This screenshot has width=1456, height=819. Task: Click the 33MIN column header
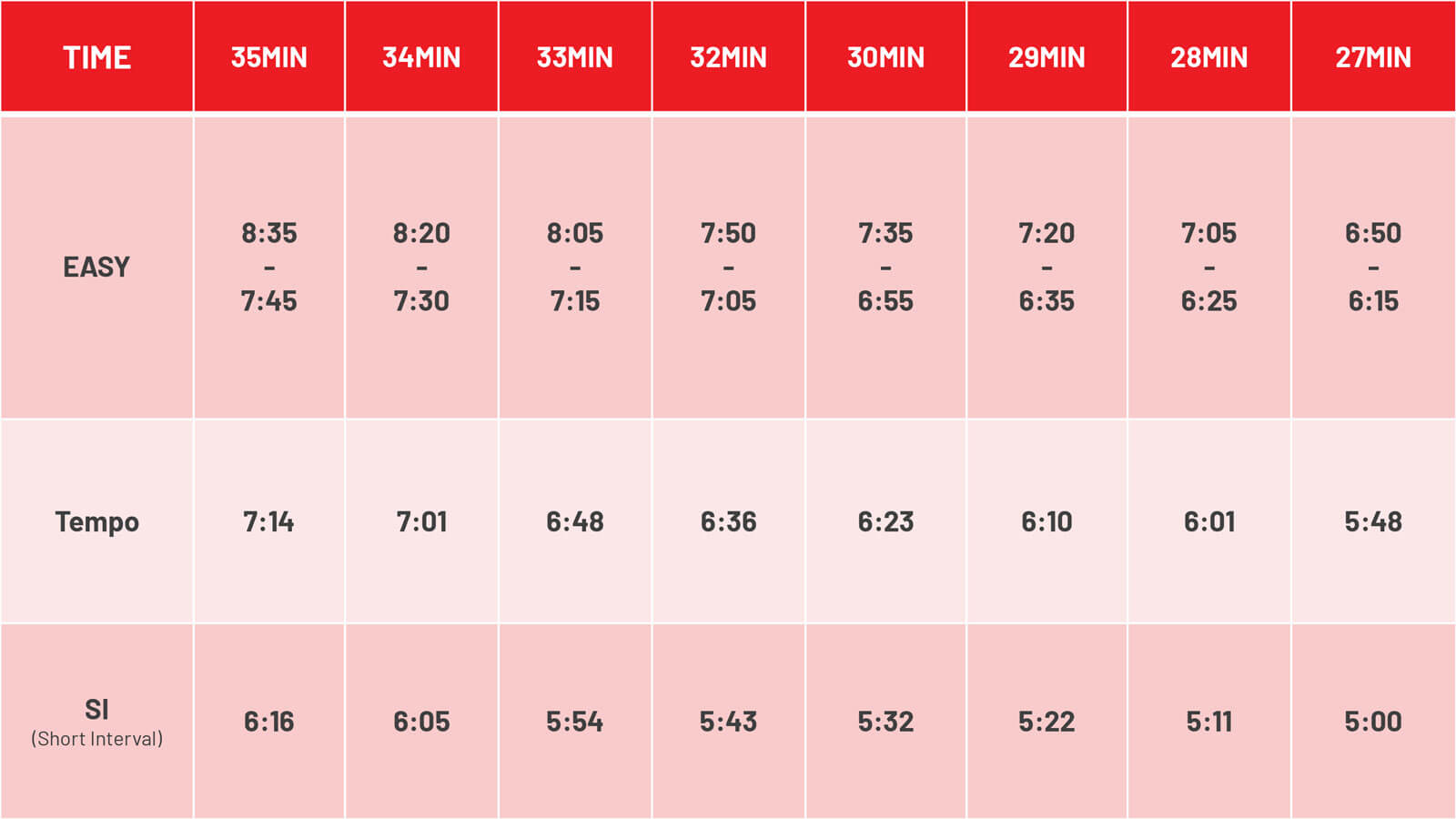pyautogui.click(x=575, y=56)
